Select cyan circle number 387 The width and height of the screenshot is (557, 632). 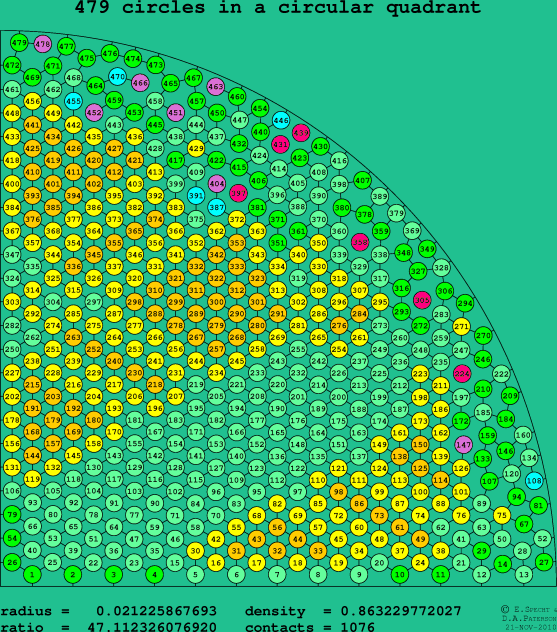tap(217, 208)
